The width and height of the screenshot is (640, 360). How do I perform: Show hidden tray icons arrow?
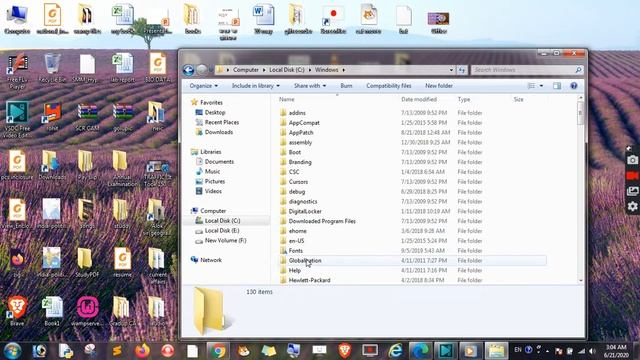pyautogui.click(x=547, y=351)
